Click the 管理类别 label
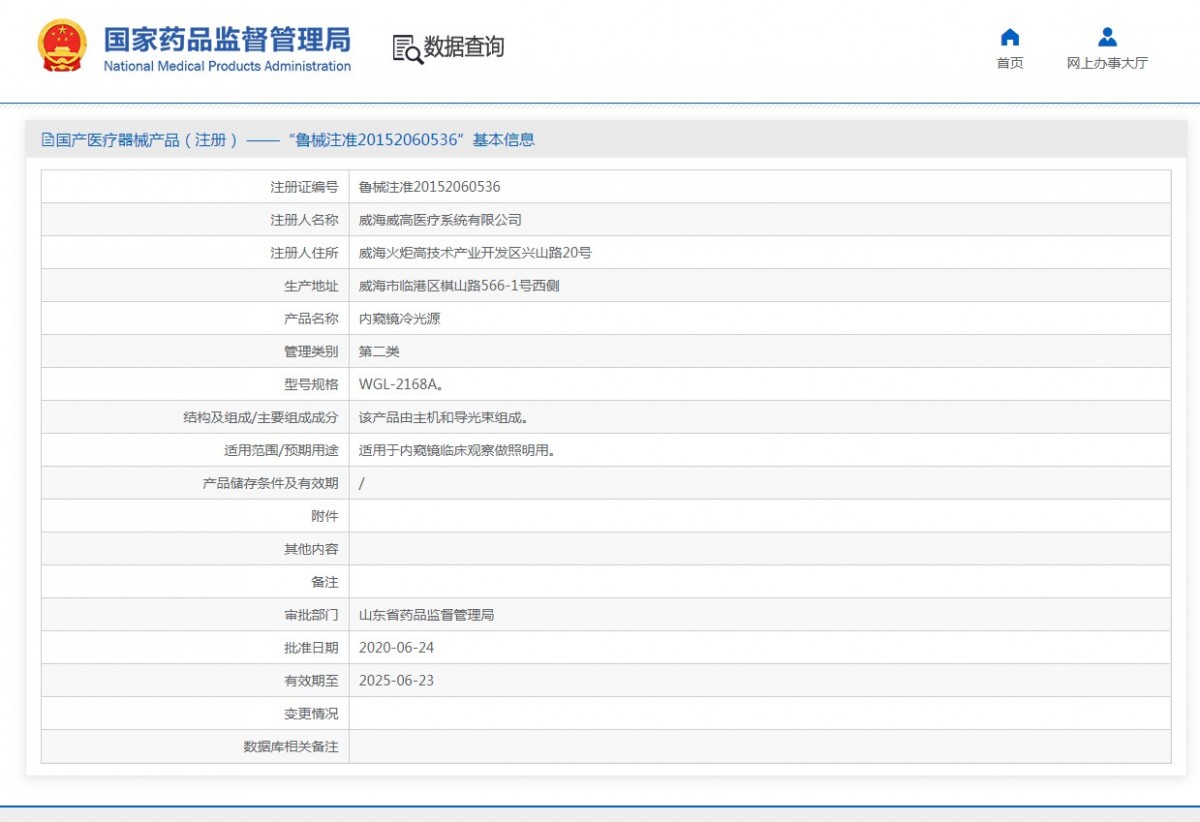The image size is (1200, 822). pyautogui.click(x=311, y=352)
